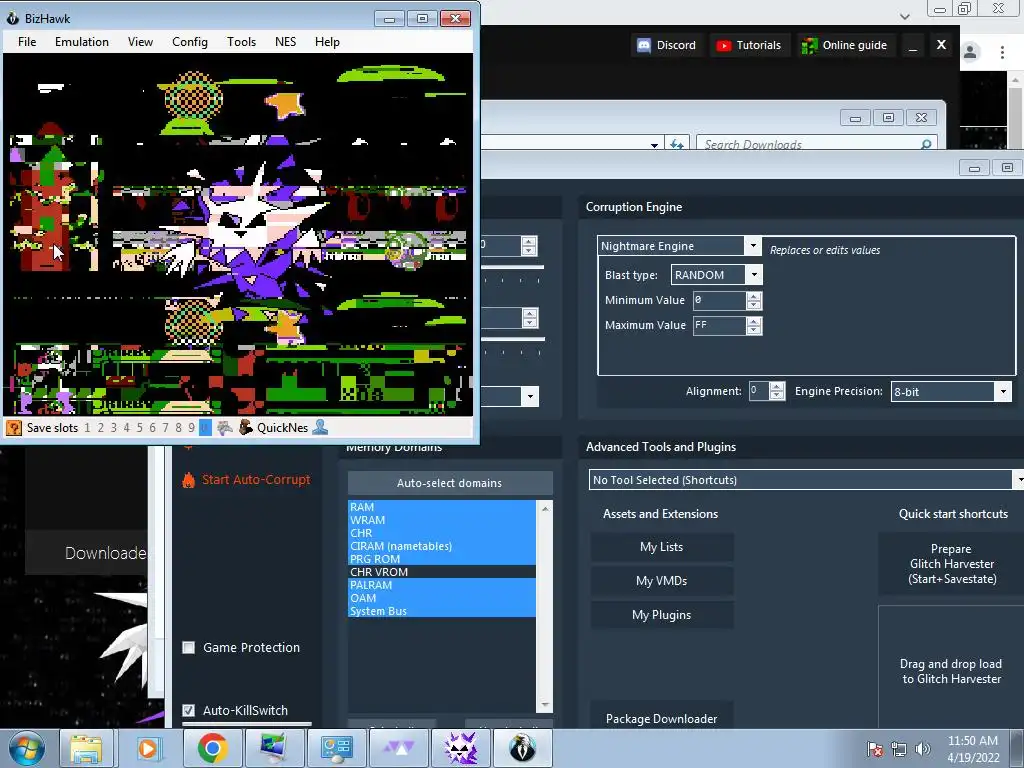Open the RTC purple spiky-face taskbar icon
The height and width of the screenshot is (768, 1024).
click(460, 748)
